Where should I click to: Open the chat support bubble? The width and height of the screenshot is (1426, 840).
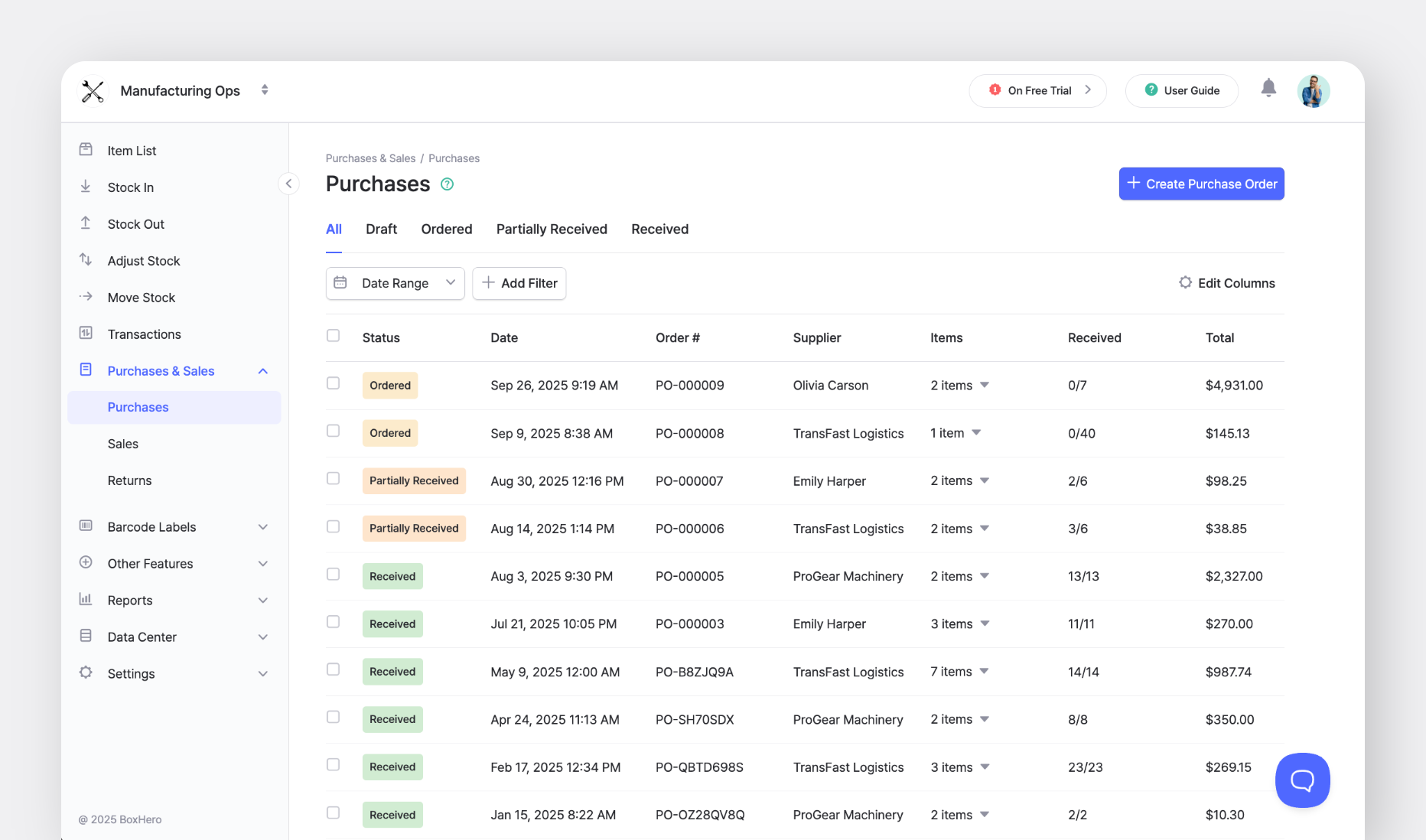(1302, 780)
